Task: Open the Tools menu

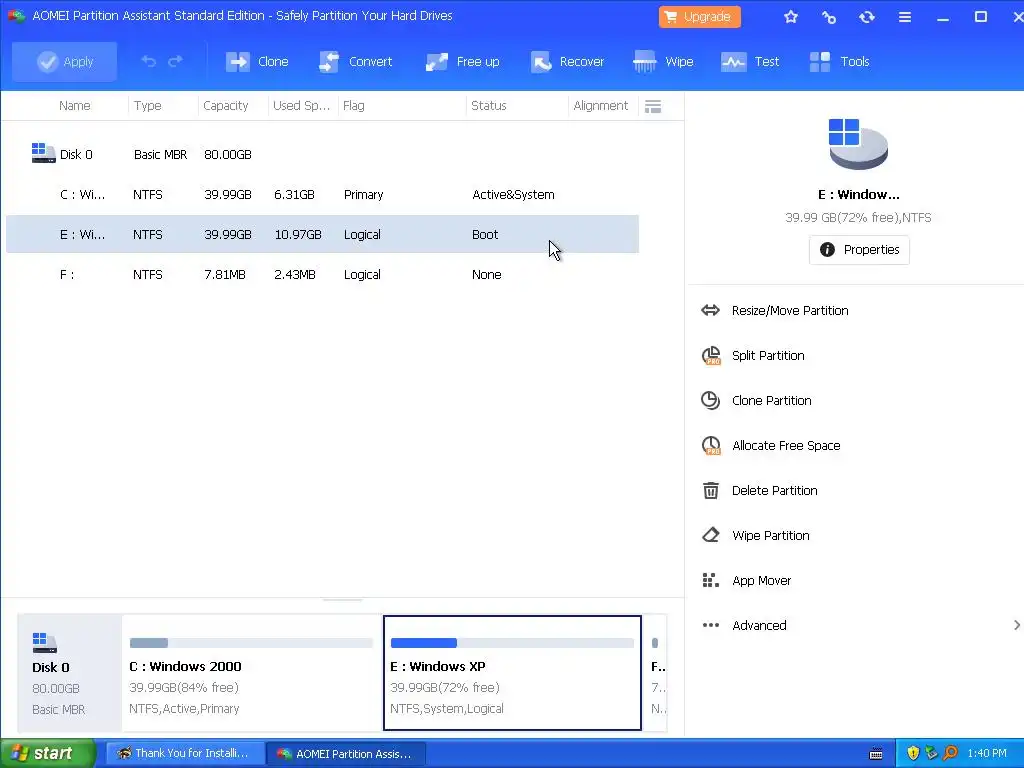Action: [839, 61]
